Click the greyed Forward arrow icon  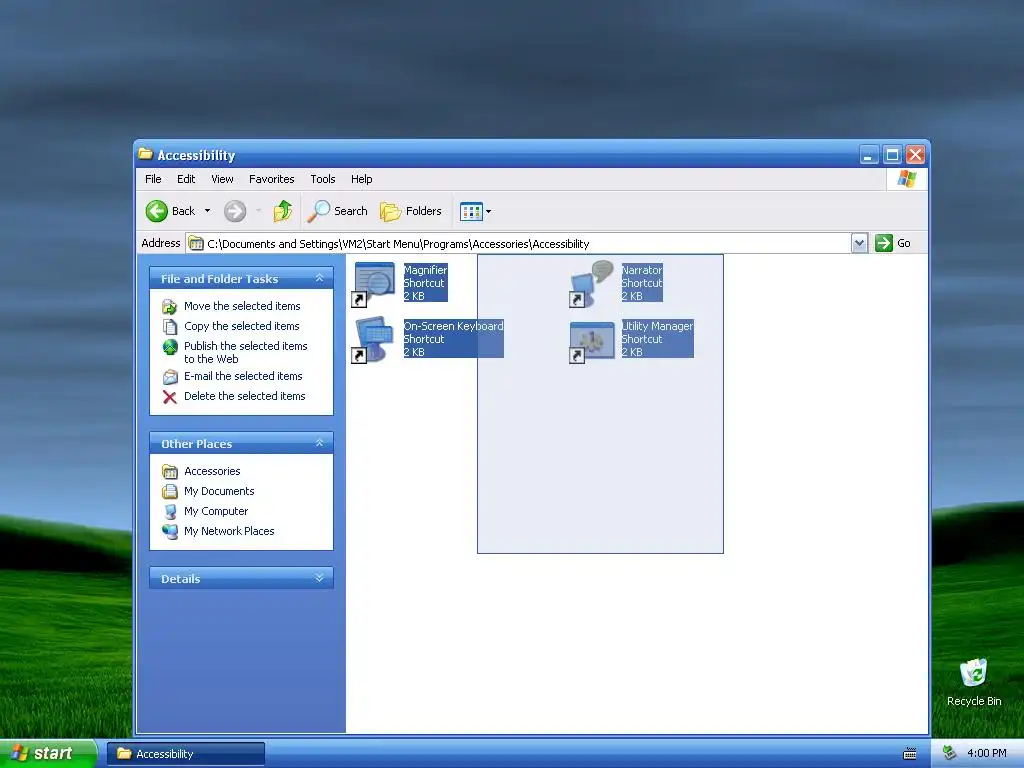click(235, 211)
